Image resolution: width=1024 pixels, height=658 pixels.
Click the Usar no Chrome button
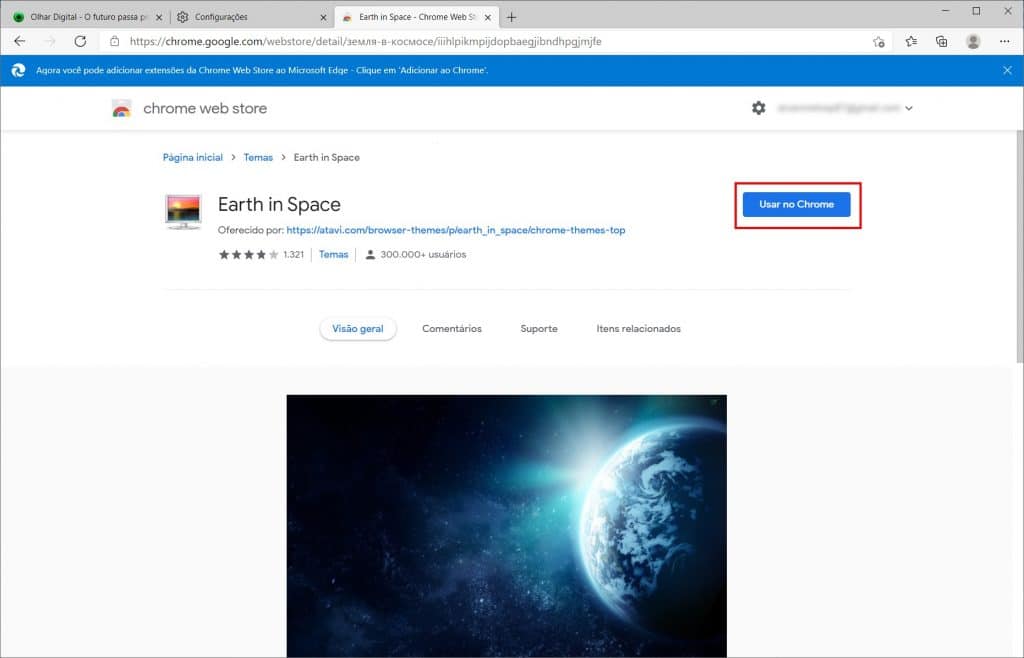tap(796, 204)
